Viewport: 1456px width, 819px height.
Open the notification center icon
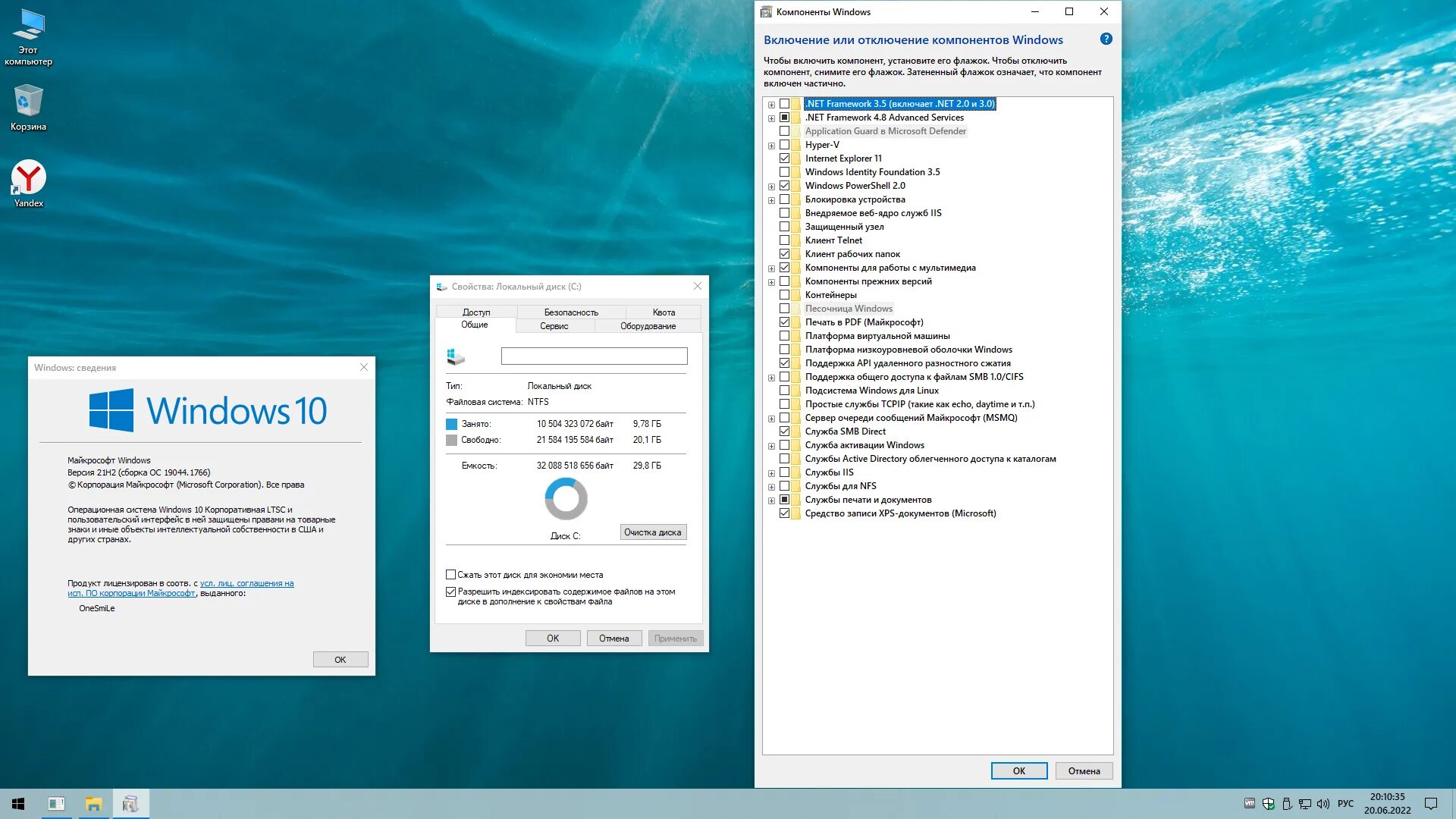click(1430, 804)
